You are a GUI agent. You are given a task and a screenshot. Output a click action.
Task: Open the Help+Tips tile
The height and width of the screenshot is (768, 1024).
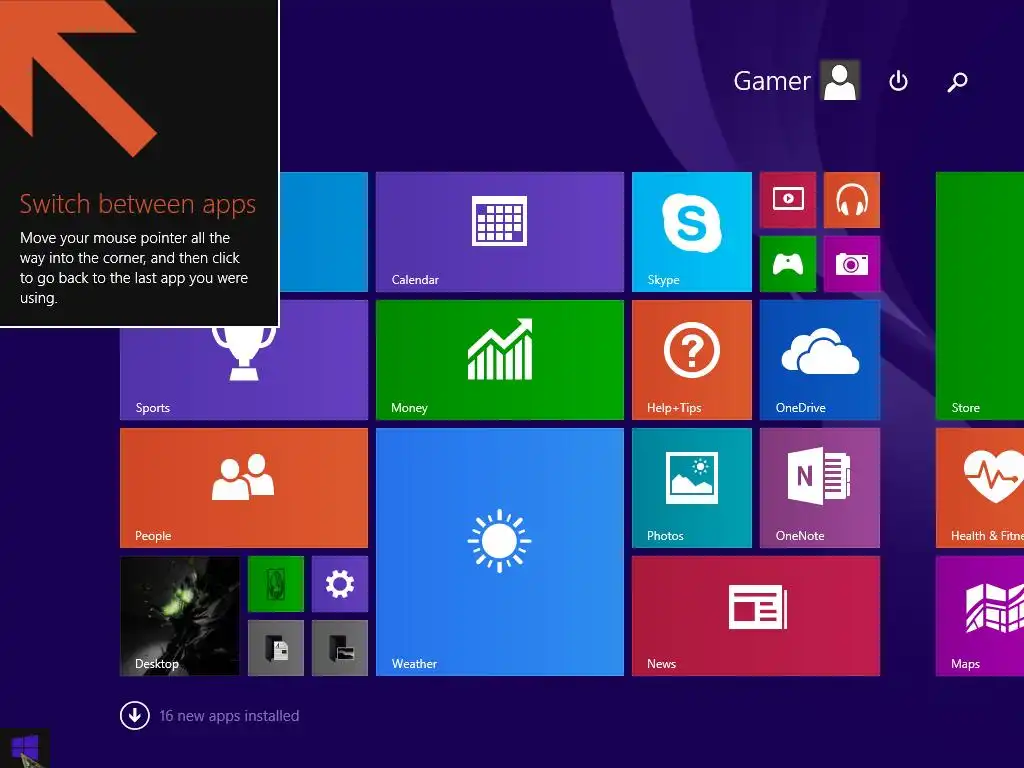tap(692, 360)
